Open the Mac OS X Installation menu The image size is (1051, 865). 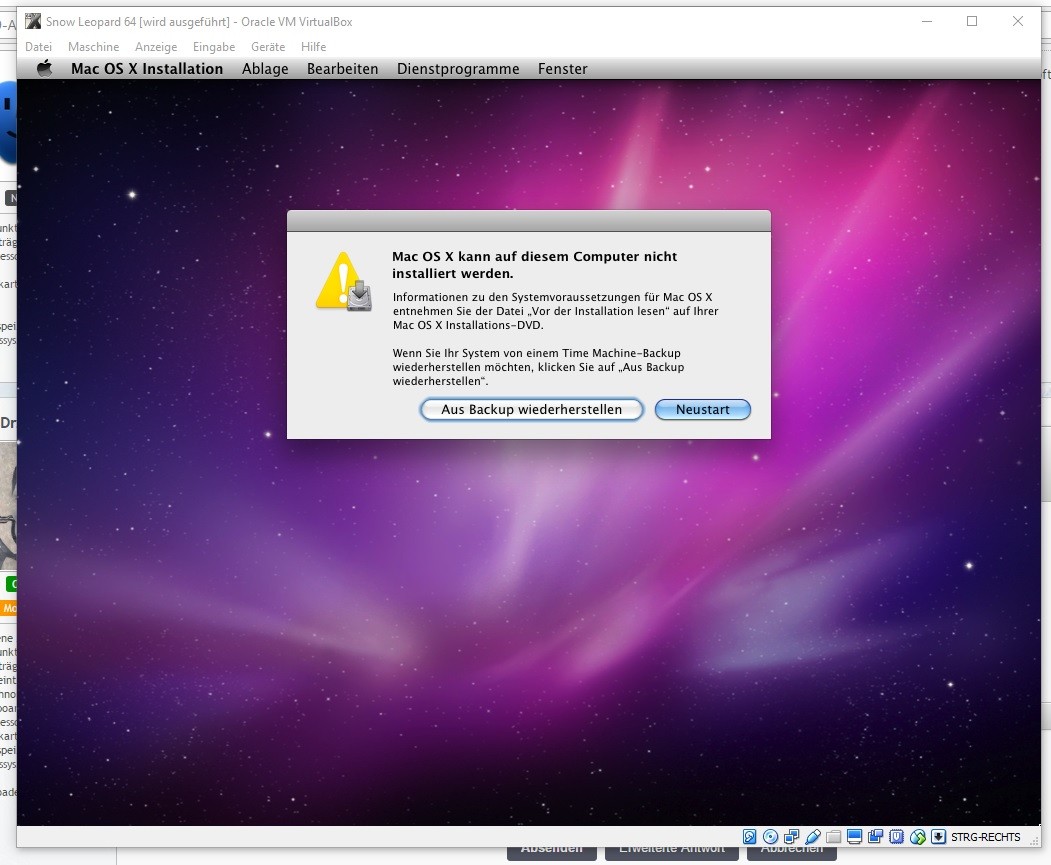pyautogui.click(x=147, y=69)
